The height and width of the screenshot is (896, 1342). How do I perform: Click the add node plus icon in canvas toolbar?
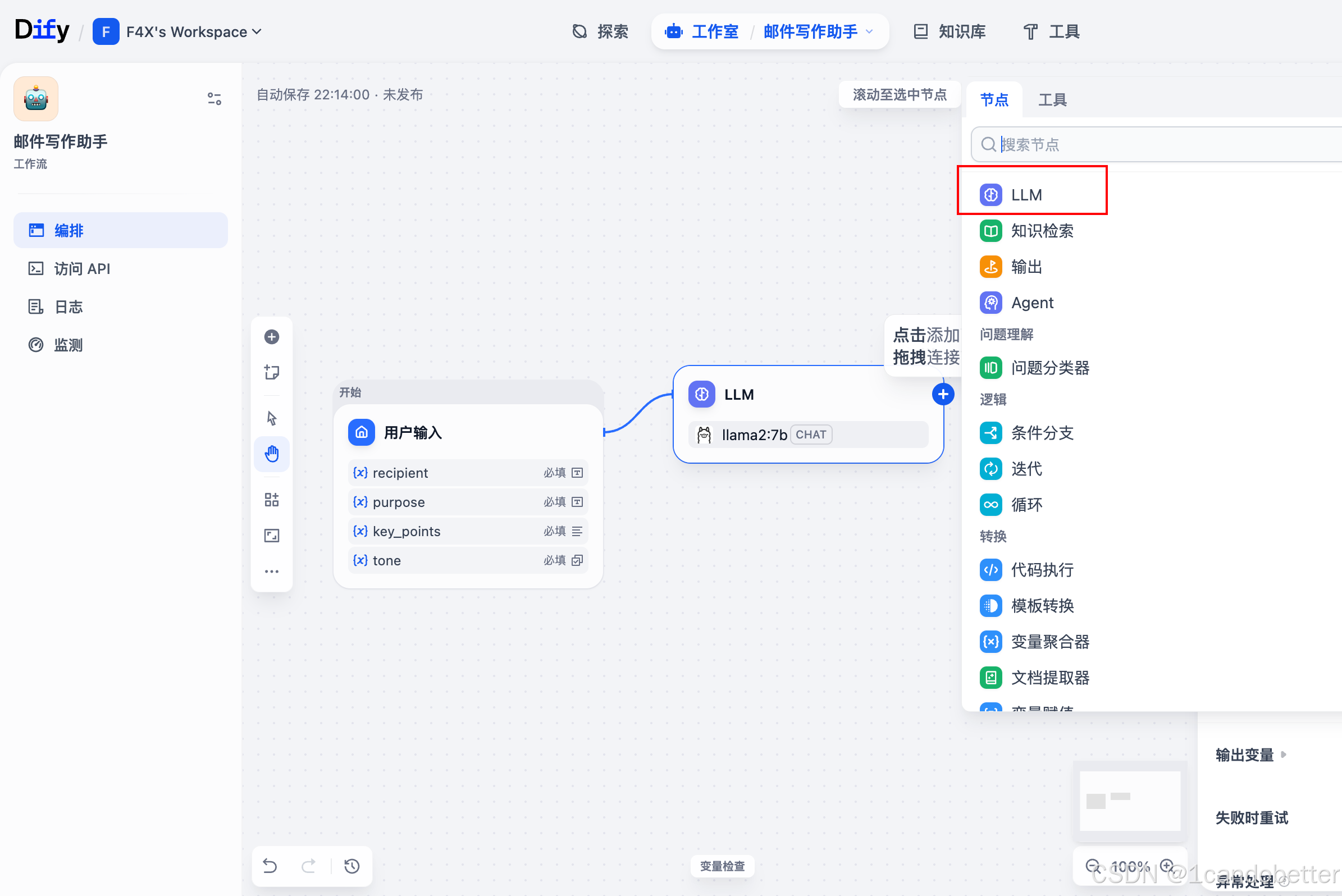point(271,337)
